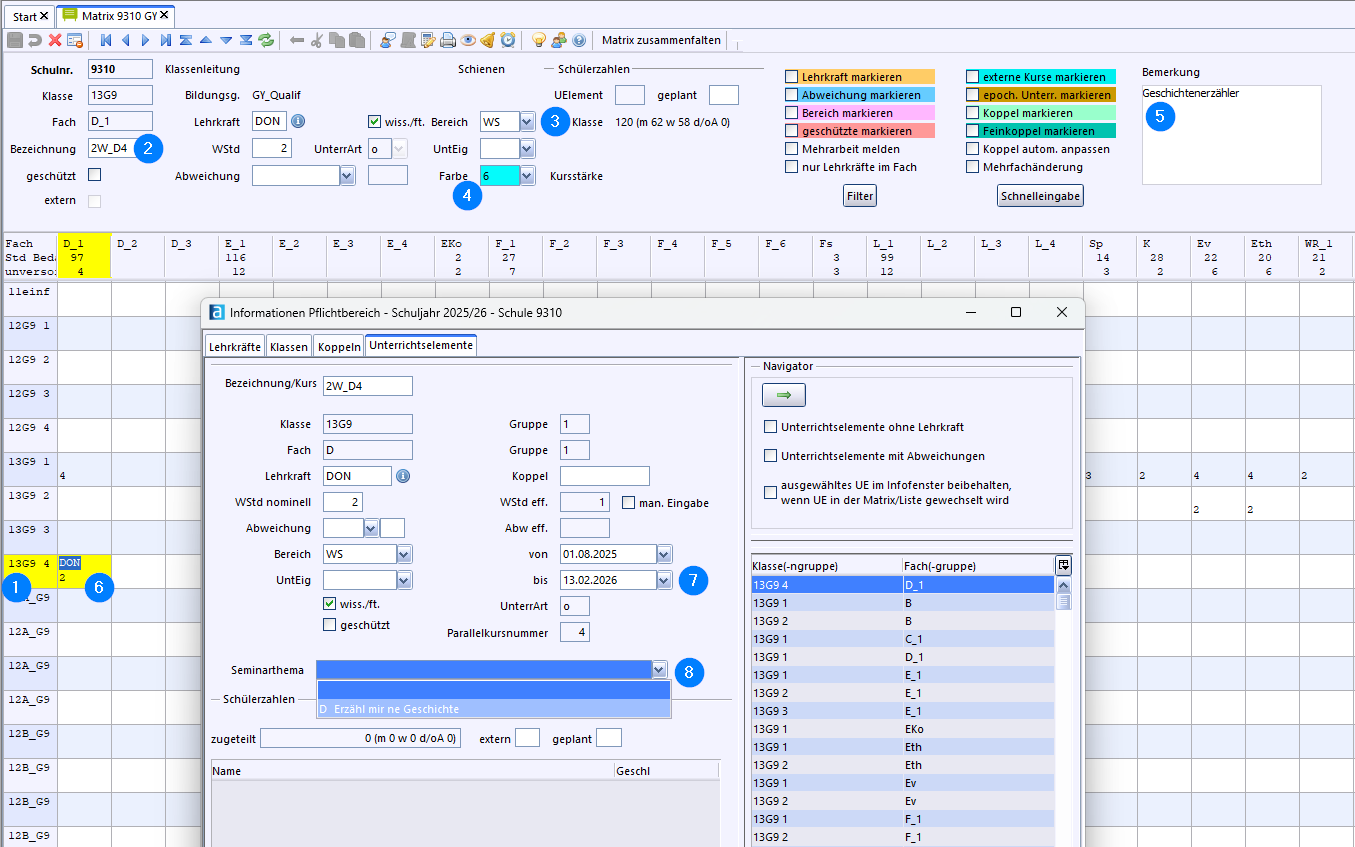Click the WStd nominell field in the dialog
This screenshot has width=1355, height=847.
(x=343, y=502)
